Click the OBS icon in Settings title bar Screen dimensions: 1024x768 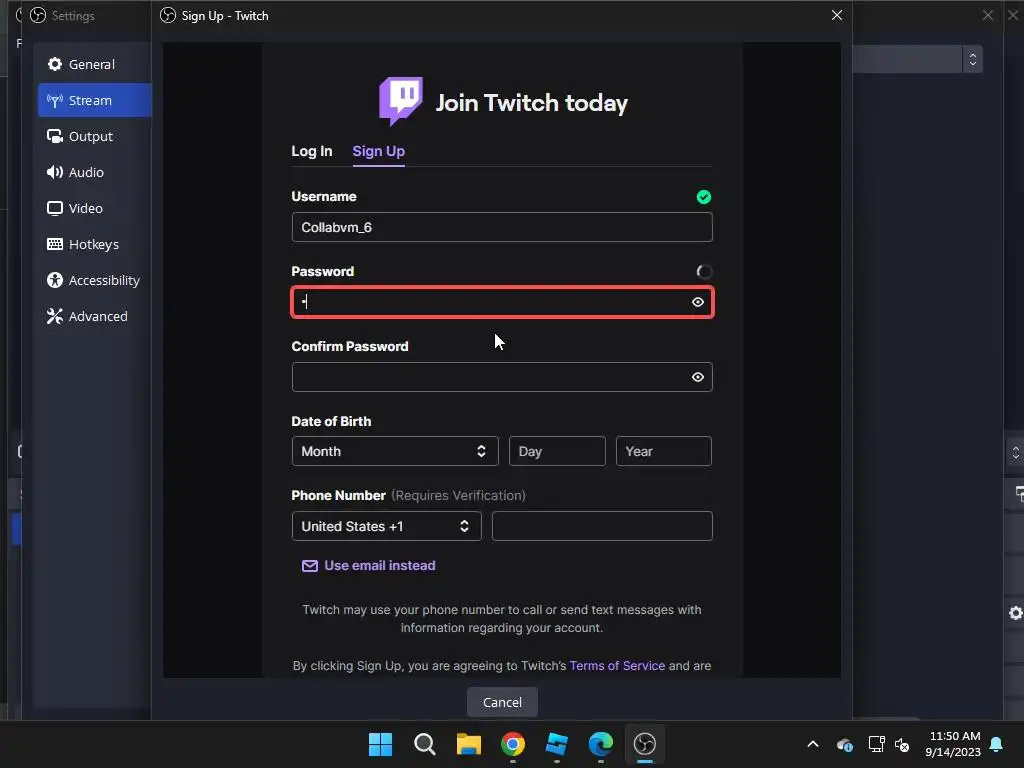tap(38, 15)
